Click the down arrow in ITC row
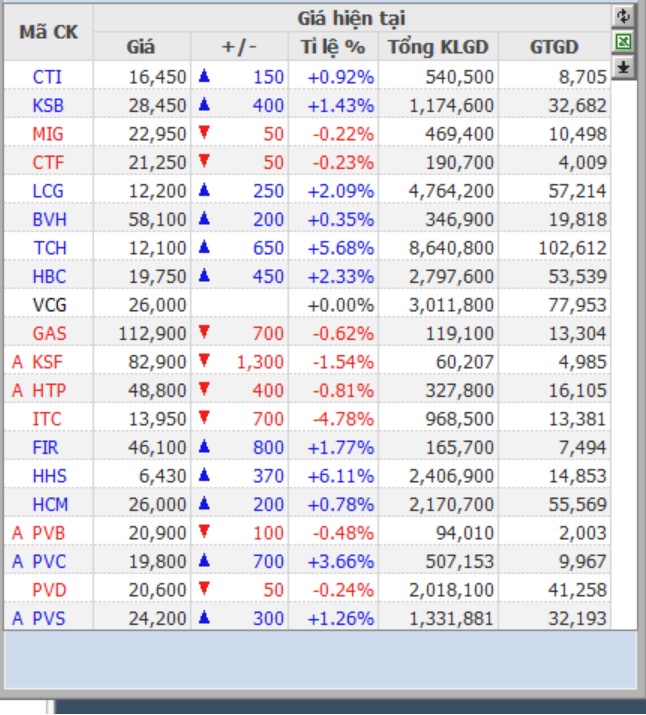Viewport: 646px width, 715px height. pos(204,418)
